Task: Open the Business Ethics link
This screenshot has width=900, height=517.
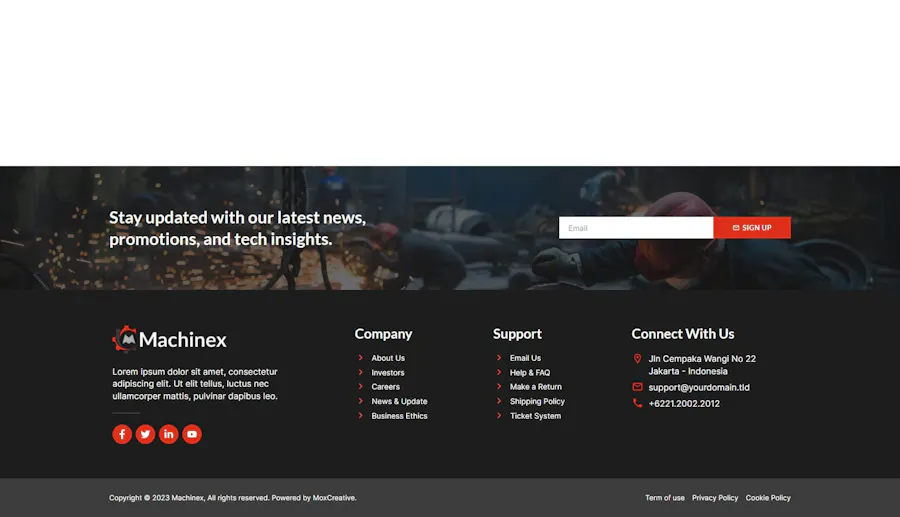Action: click(x=399, y=415)
